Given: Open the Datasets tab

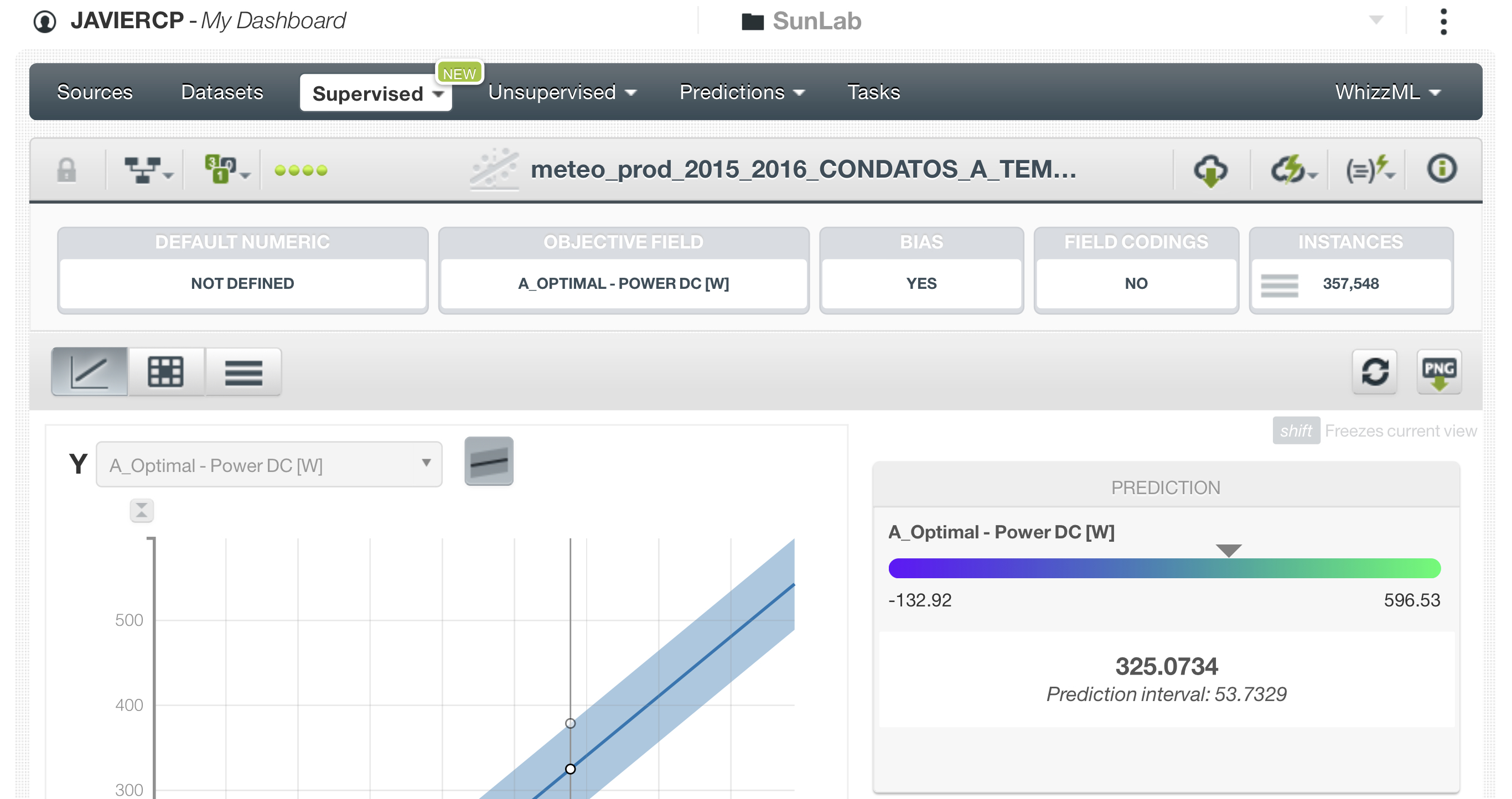Looking at the screenshot, I should pos(222,92).
